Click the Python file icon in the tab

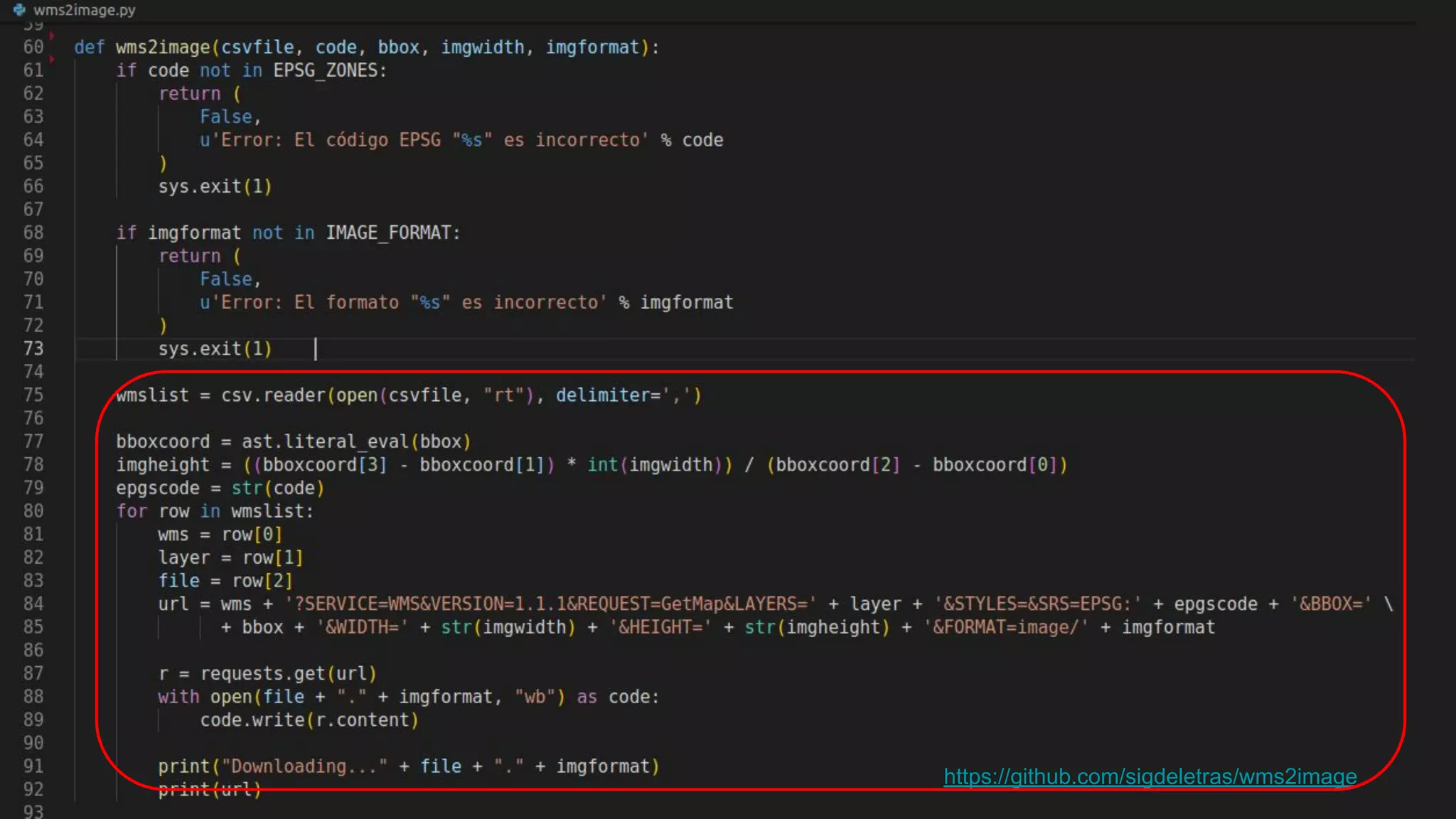point(19,10)
